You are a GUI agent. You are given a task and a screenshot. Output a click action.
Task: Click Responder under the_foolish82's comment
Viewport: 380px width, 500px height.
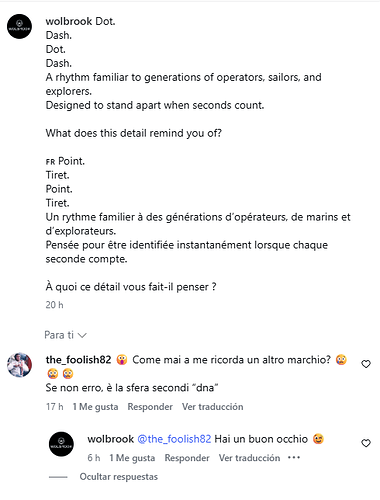(x=150, y=407)
